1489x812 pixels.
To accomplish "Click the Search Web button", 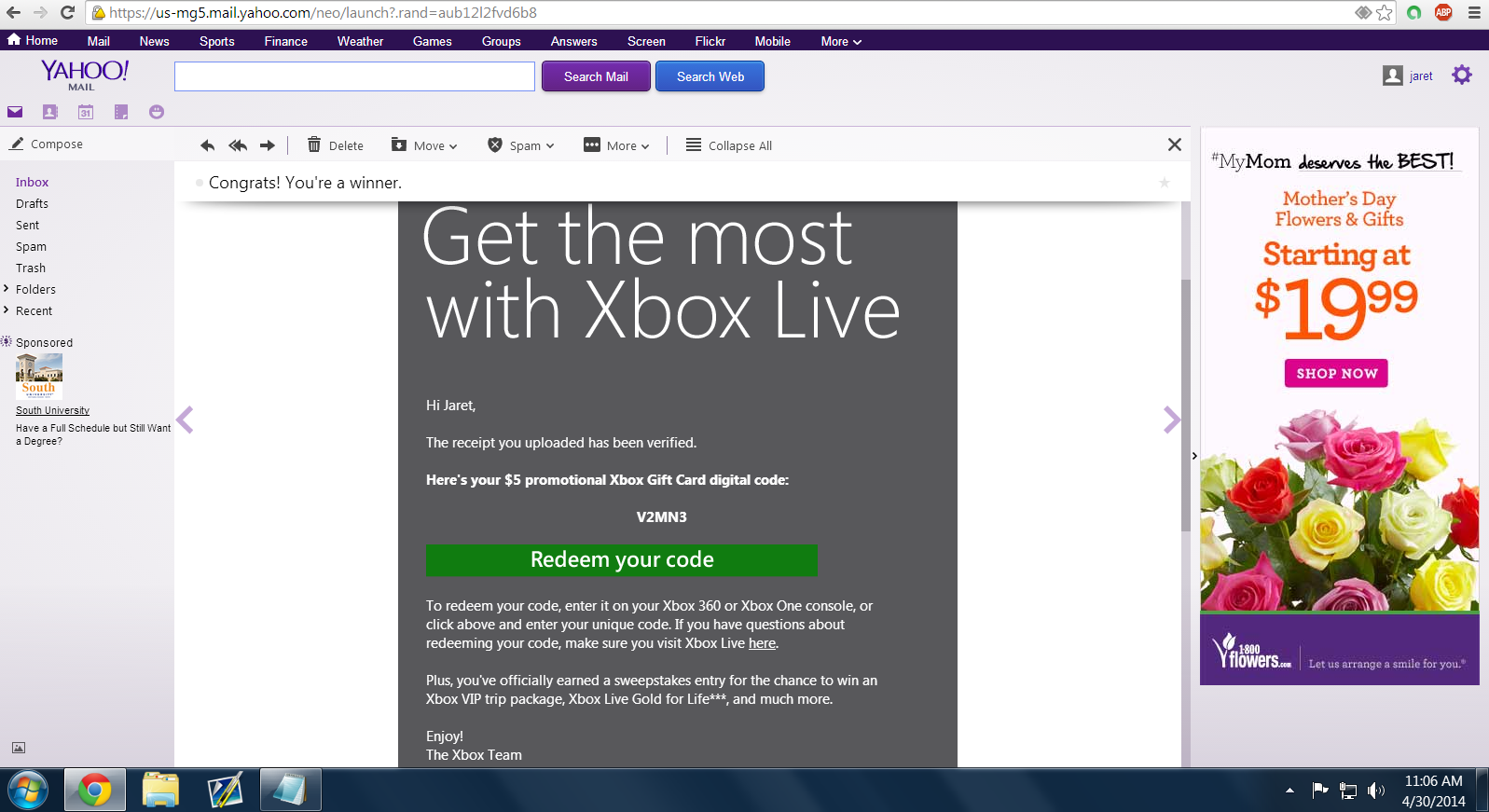I will pyautogui.click(x=710, y=76).
